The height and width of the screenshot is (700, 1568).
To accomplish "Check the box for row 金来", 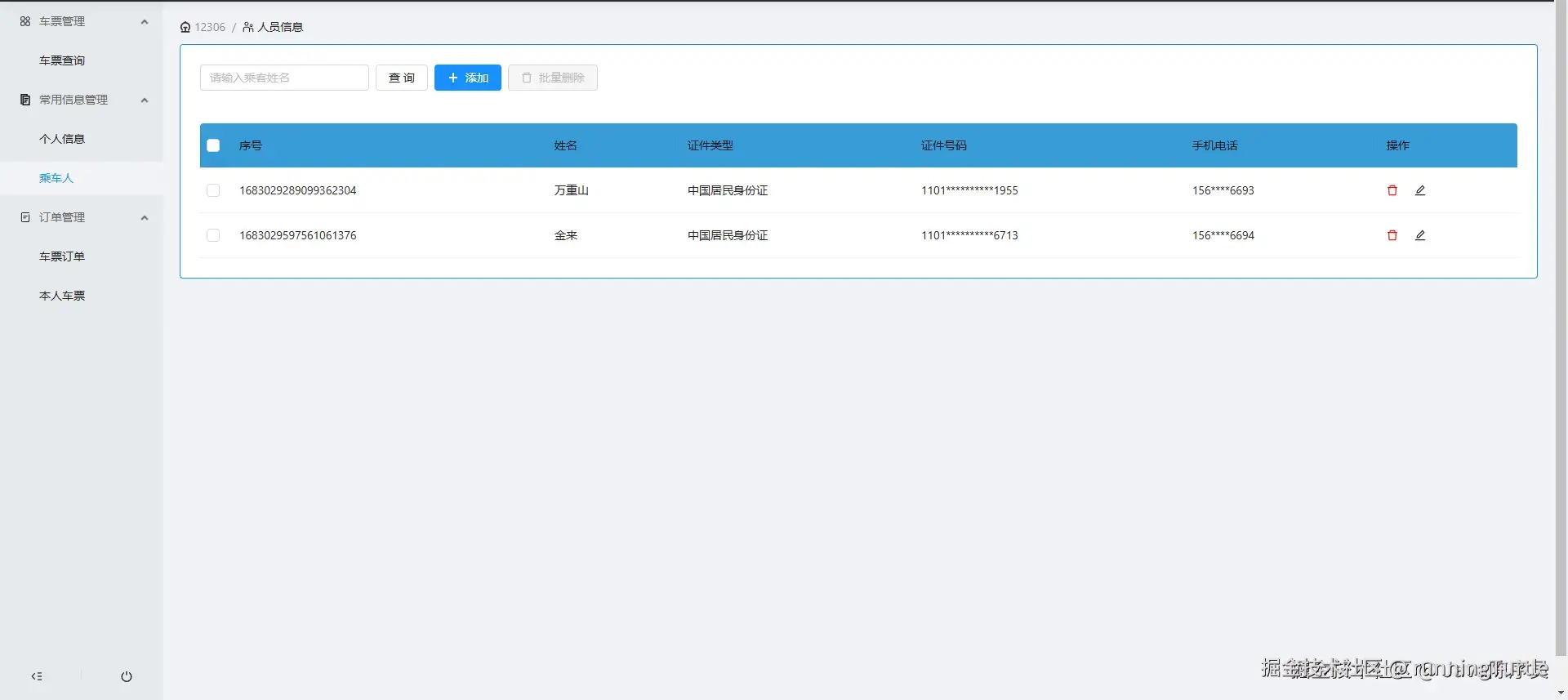I will 213,235.
